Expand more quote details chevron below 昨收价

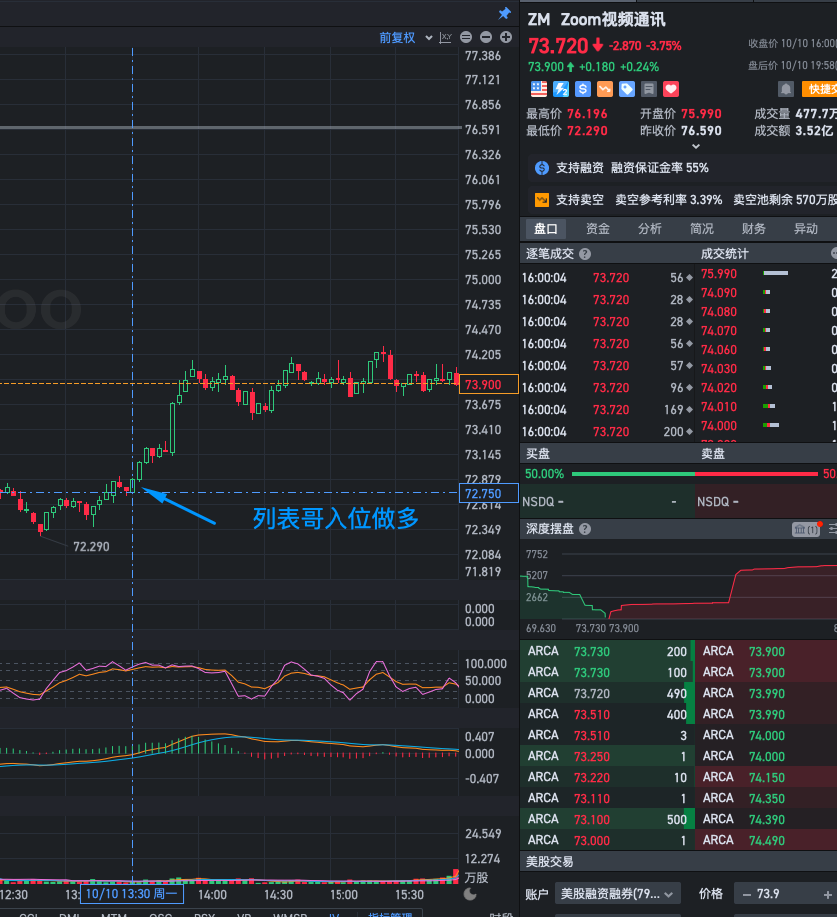(x=695, y=146)
